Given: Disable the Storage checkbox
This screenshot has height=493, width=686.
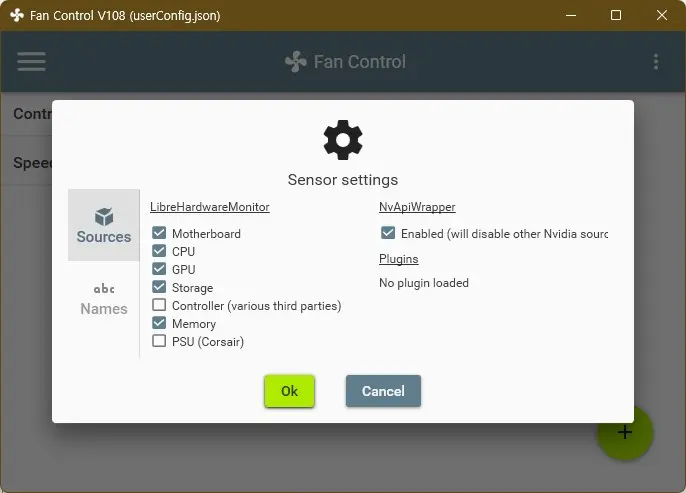Looking at the screenshot, I should click(x=159, y=287).
